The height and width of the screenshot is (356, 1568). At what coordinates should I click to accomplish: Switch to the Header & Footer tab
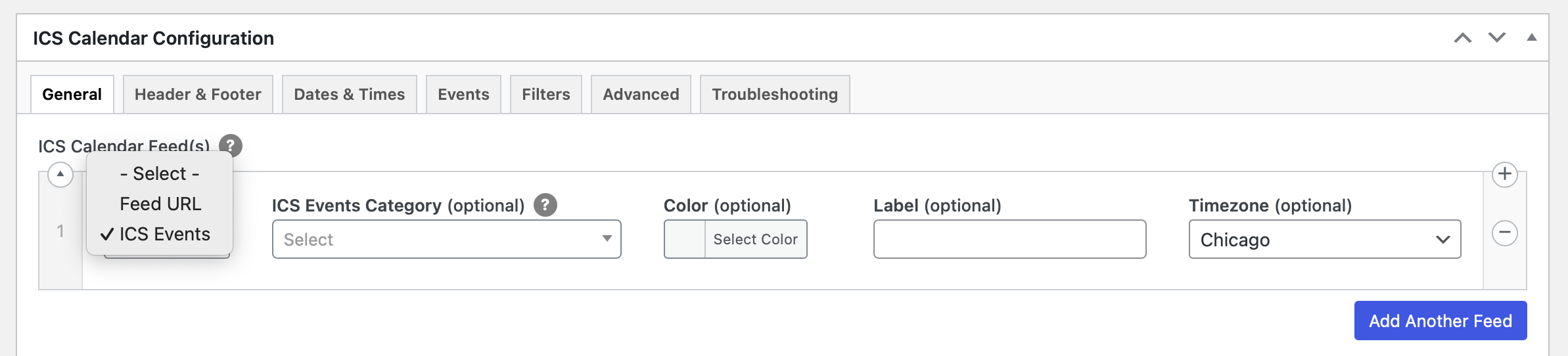198,95
